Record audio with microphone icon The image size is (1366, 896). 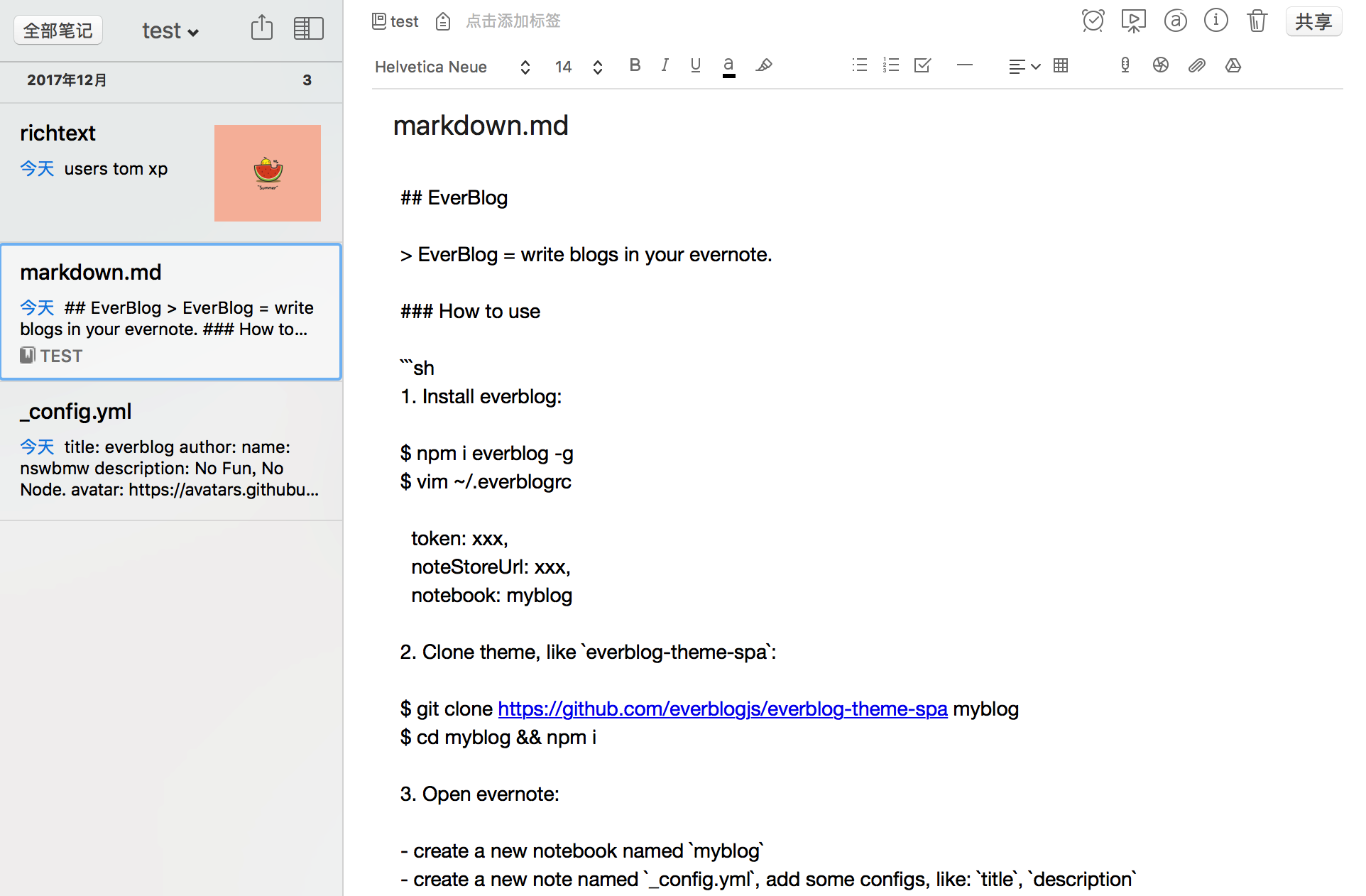pos(1125,66)
